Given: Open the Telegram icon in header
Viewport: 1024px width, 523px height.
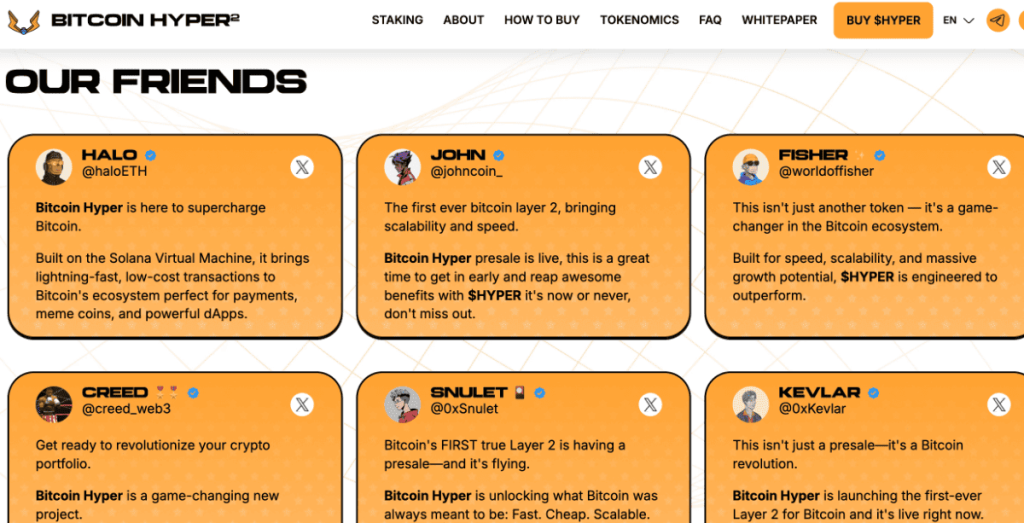Looking at the screenshot, I should [997, 20].
